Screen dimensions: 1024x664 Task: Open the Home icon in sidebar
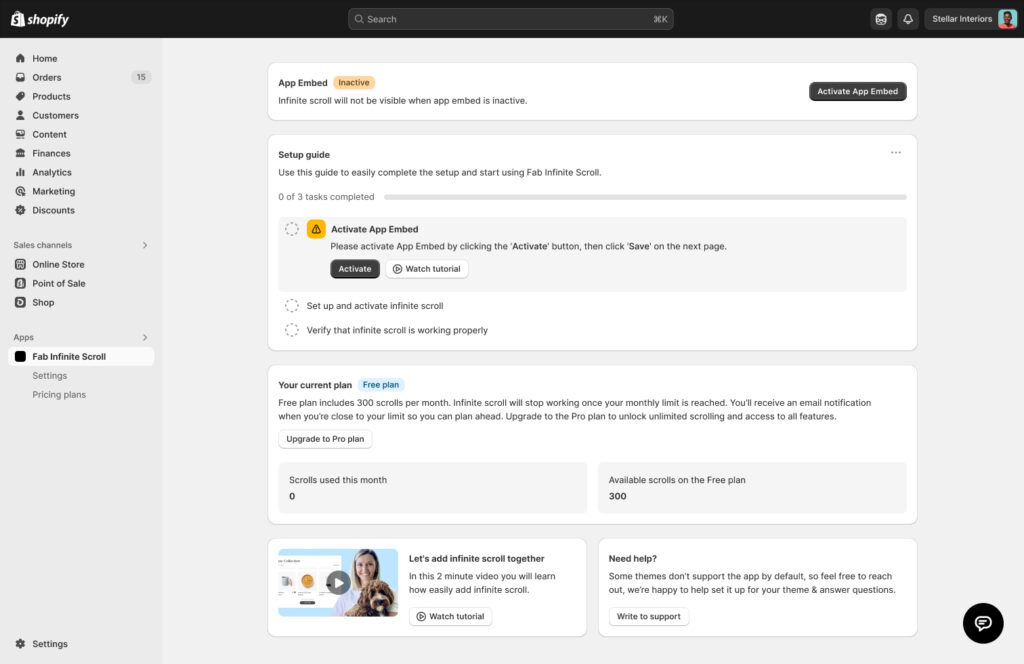point(20,58)
